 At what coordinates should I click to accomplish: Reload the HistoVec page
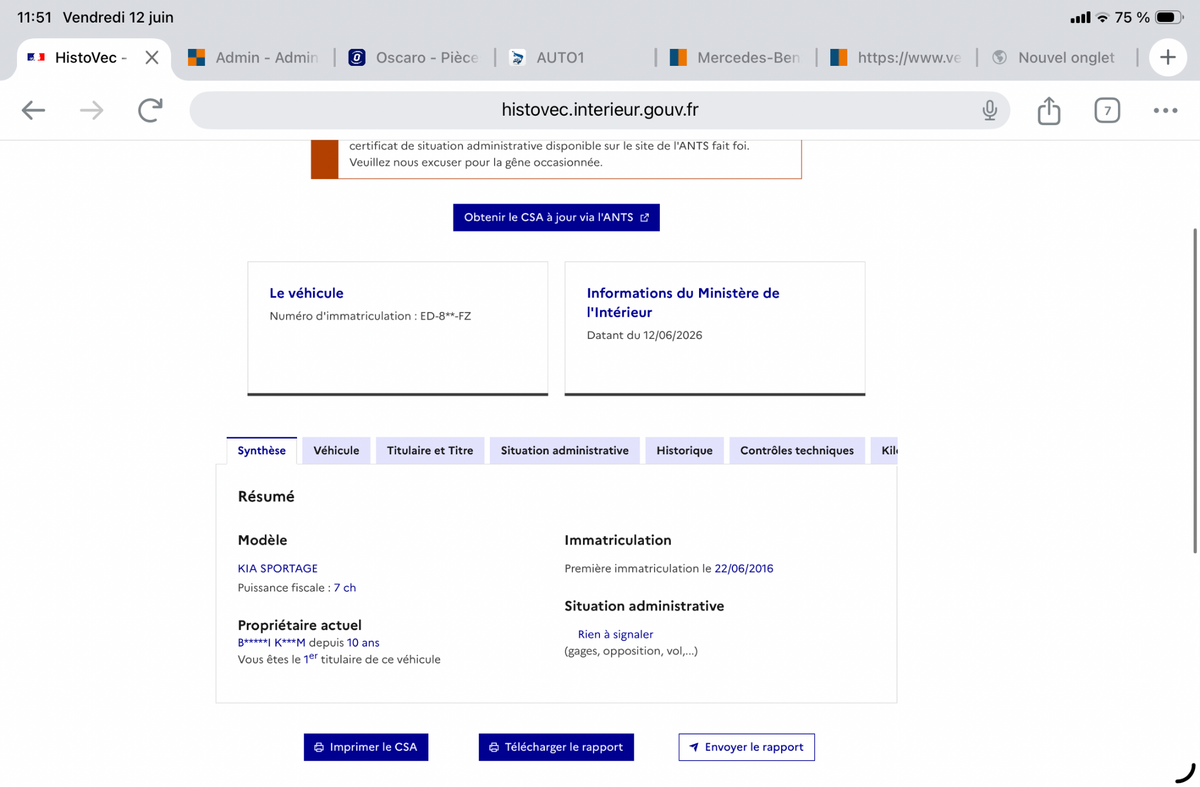[x=150, y=110]
